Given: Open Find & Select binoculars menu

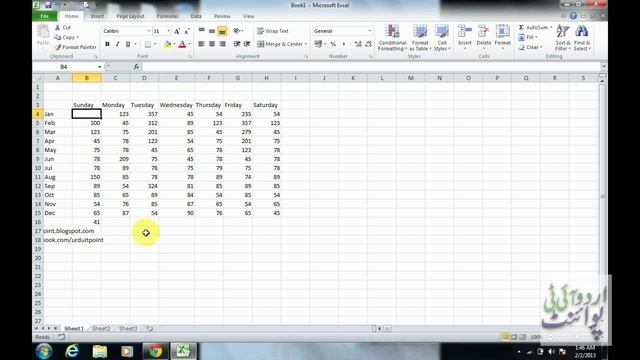Looking at the screenshot, I should (x=582, y=38).
